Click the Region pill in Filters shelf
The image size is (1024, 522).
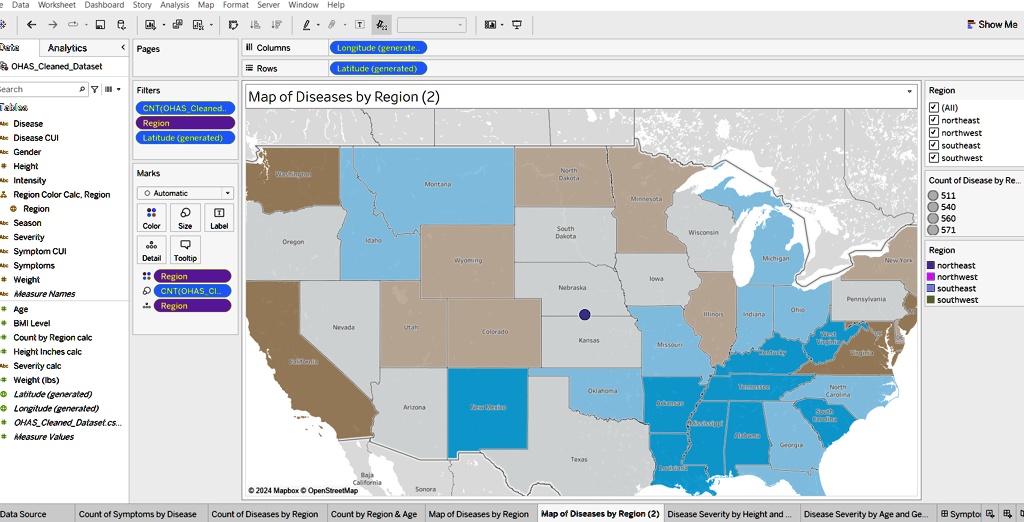(x=185, y=123)
